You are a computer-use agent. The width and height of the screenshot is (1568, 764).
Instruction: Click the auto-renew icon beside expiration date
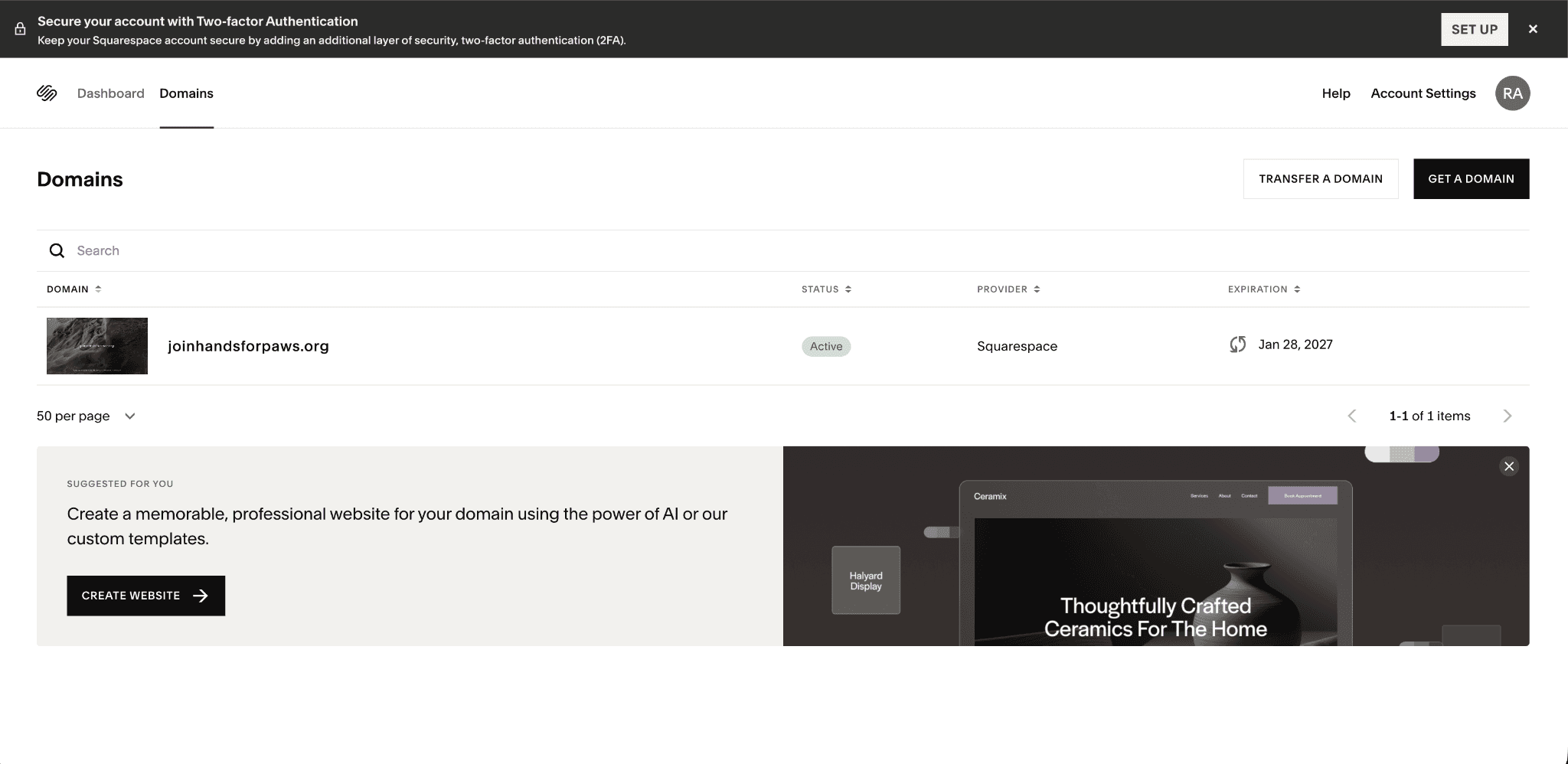[x=1237, y=344]
